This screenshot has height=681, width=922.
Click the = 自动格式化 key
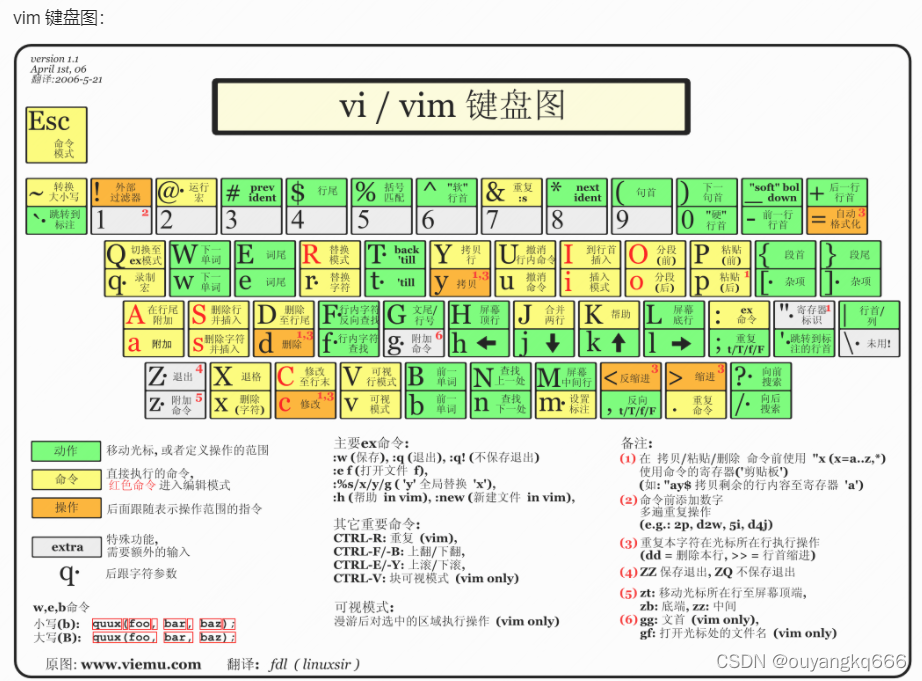click(837, 220)
